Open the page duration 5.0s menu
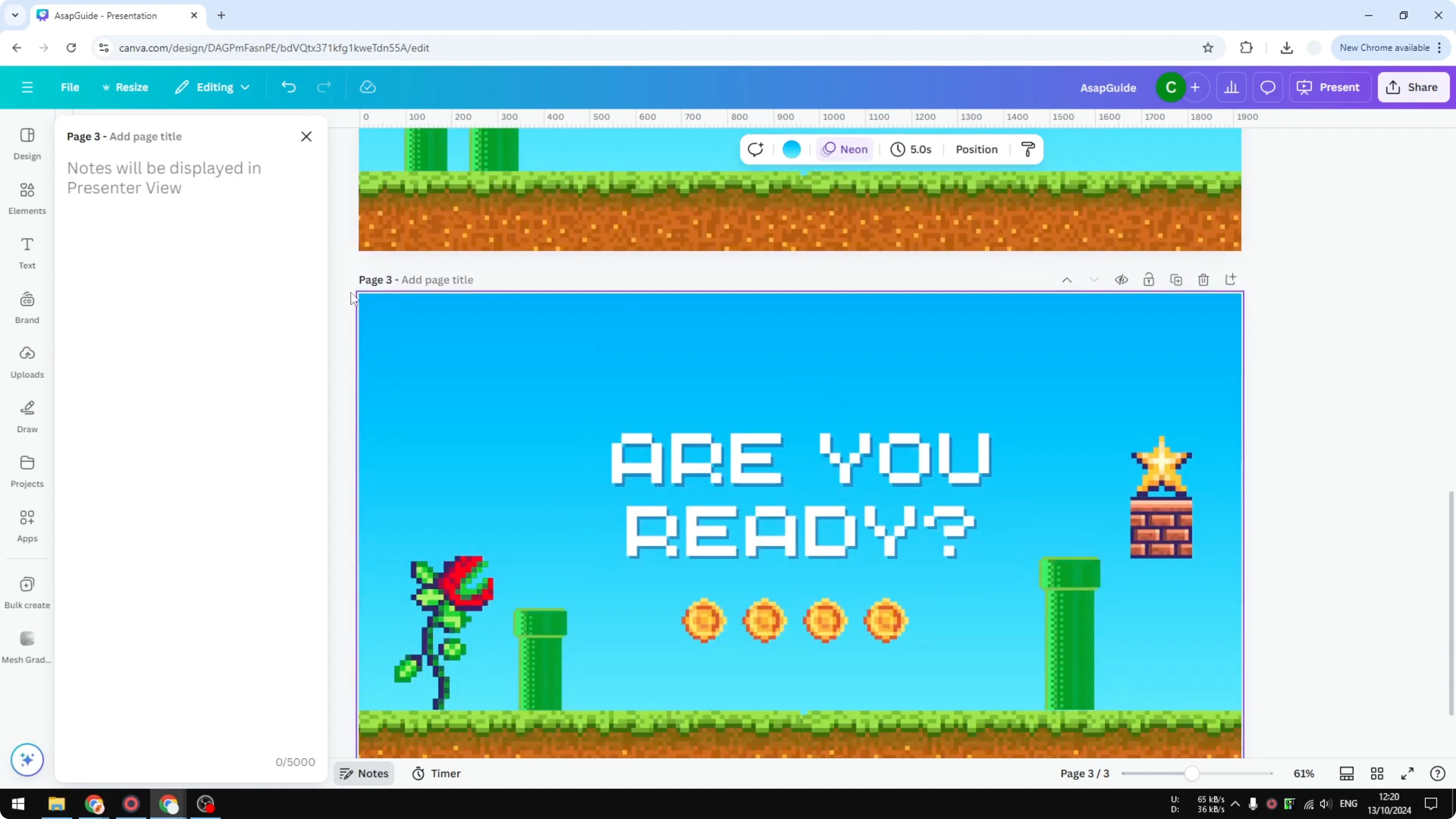1456x819 pixels. [911, 149]
